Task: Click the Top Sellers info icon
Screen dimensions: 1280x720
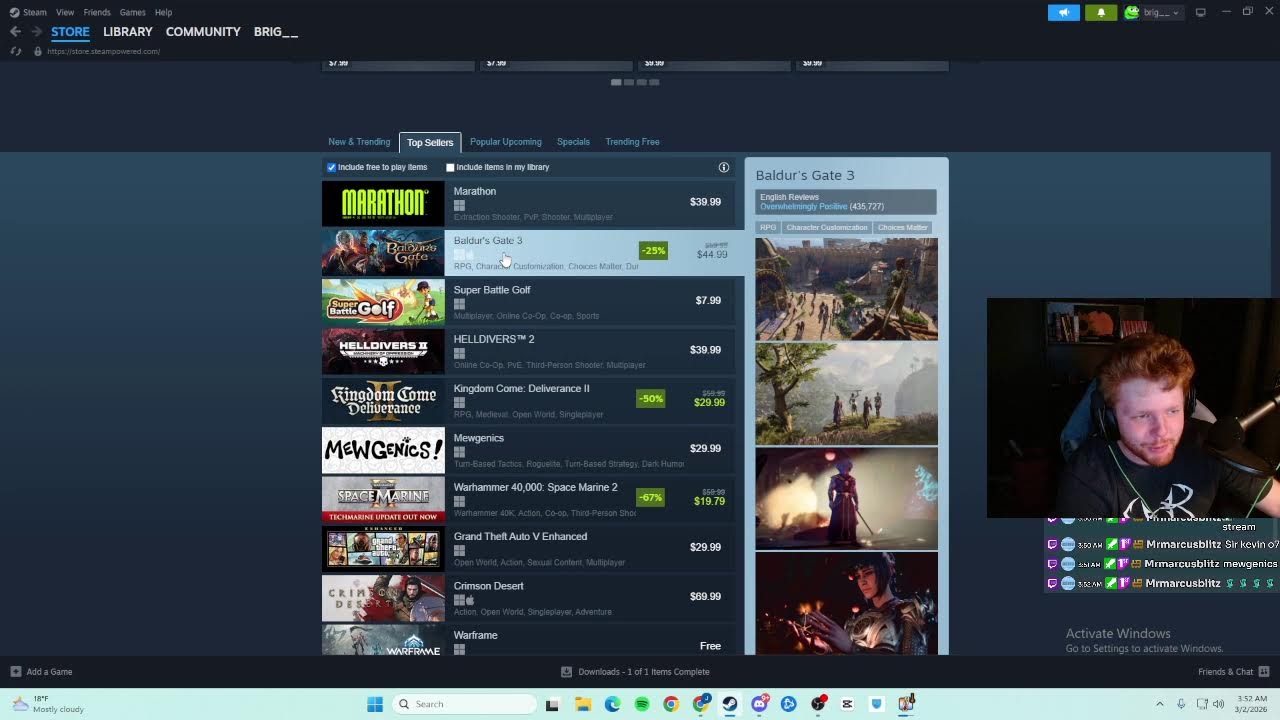Action: coord(724,167)
